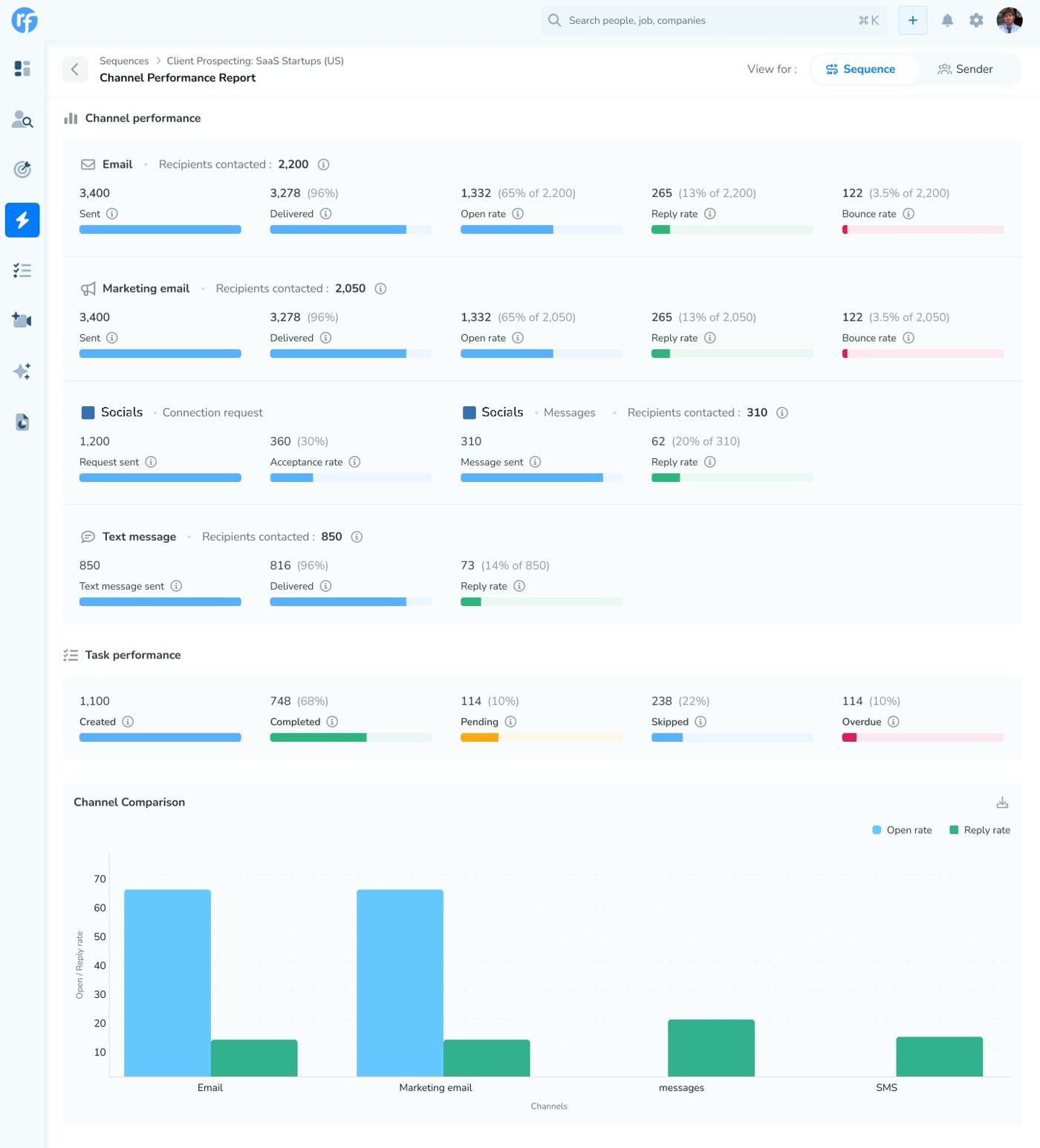Open the settings gear icon
Viewport: 1040px width, 1148px height.
pos(976,21)
